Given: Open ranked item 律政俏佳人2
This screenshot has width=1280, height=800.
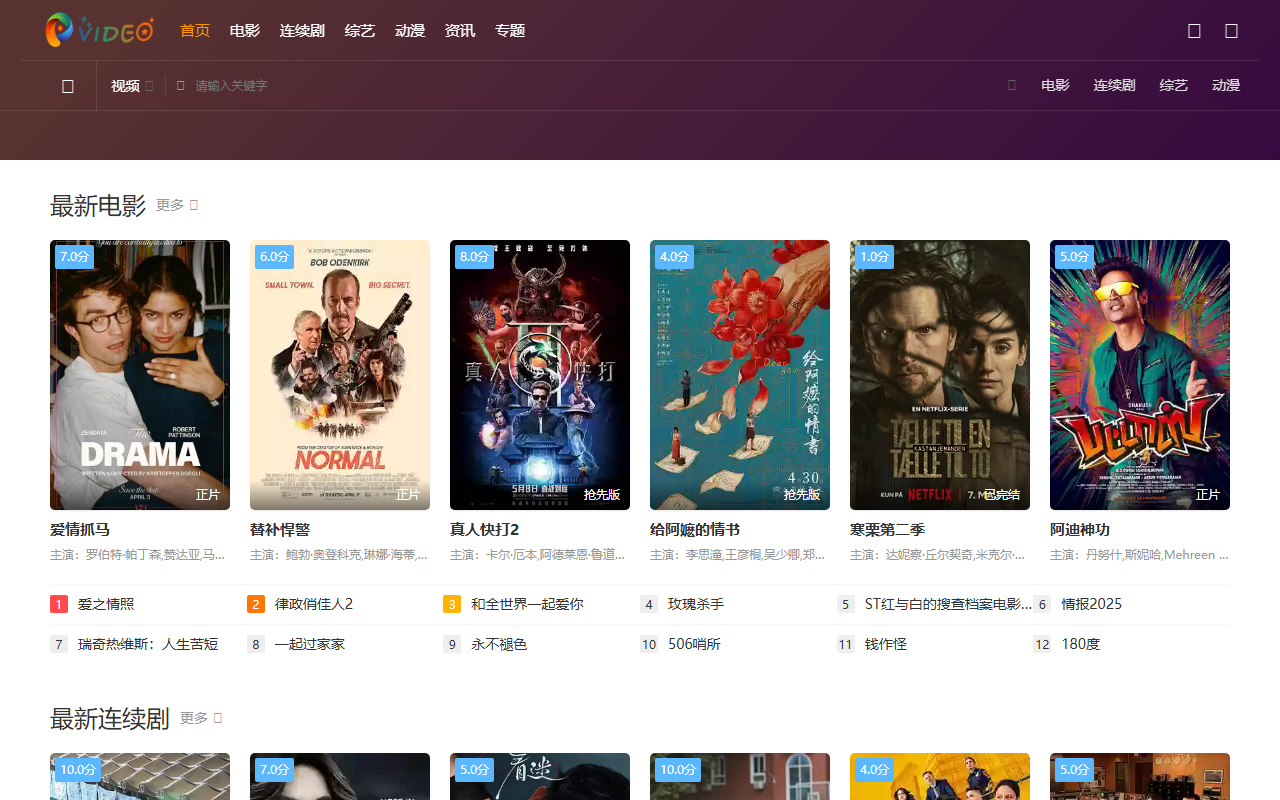Looking at the screenshot, I should pyautogui.click(x=314, y=604).
